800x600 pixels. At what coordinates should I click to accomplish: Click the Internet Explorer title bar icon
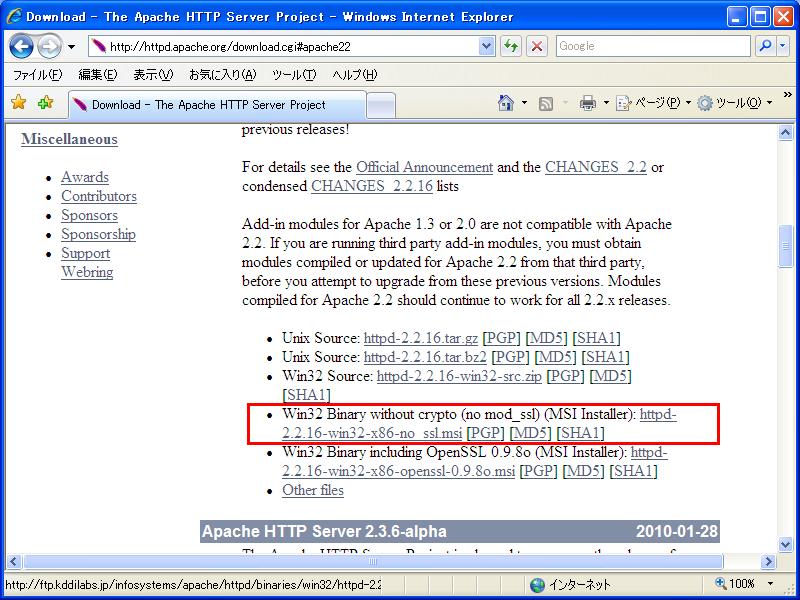coord(14,16)
